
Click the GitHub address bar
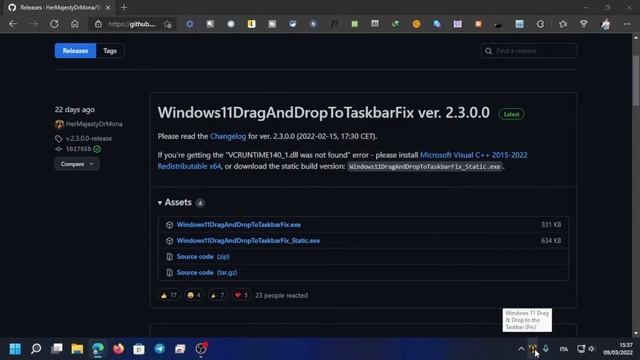click(131, 24)
